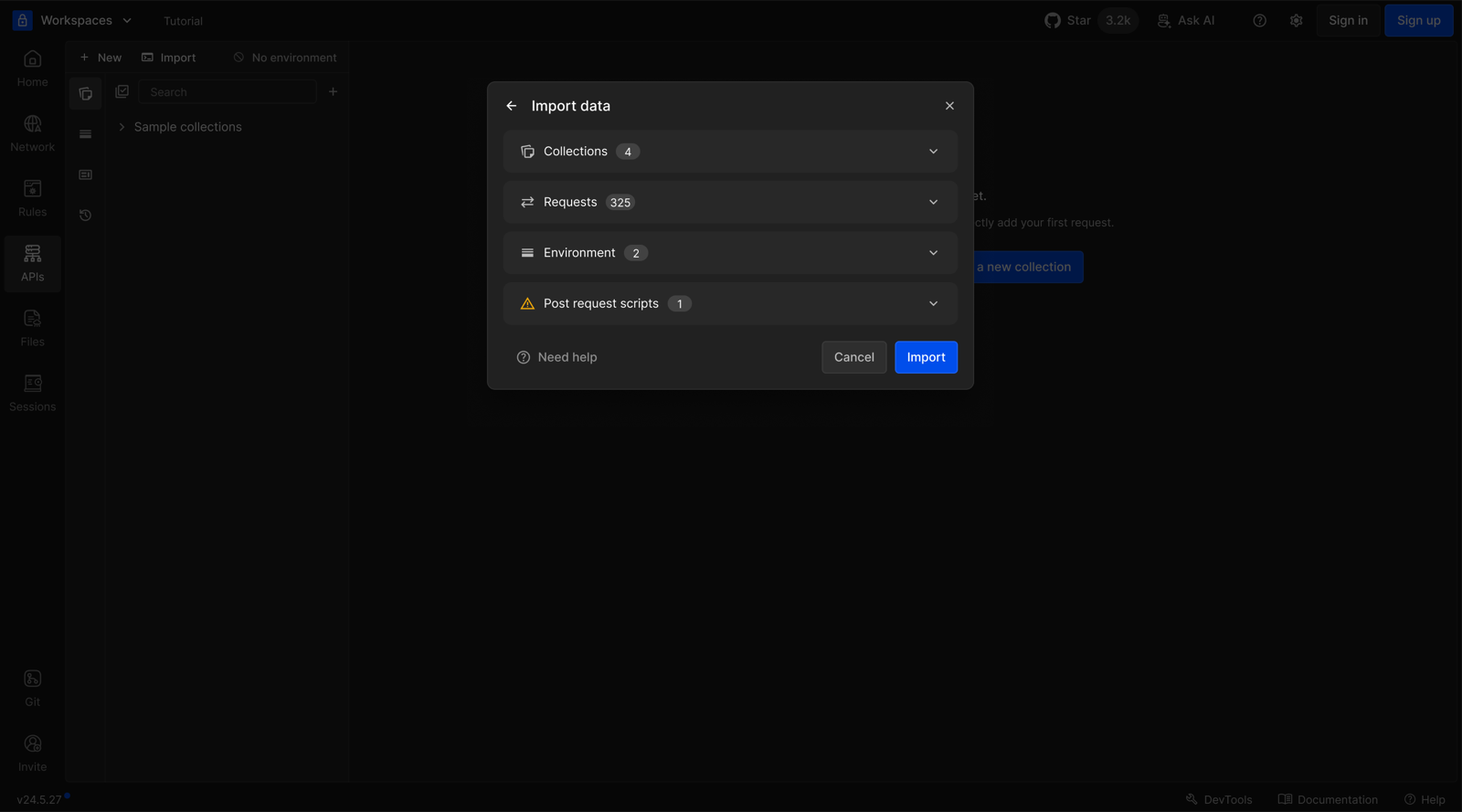This screenshot has width=1462, height=812.
Task: Cancel the import
Action: (854, 357)
